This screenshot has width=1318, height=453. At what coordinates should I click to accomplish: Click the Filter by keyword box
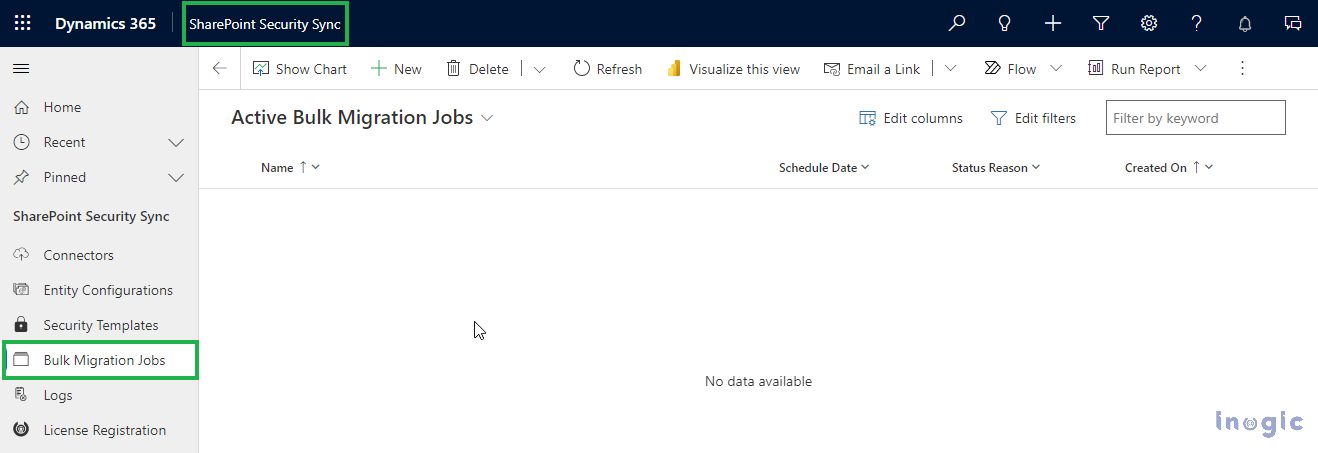1195,118
